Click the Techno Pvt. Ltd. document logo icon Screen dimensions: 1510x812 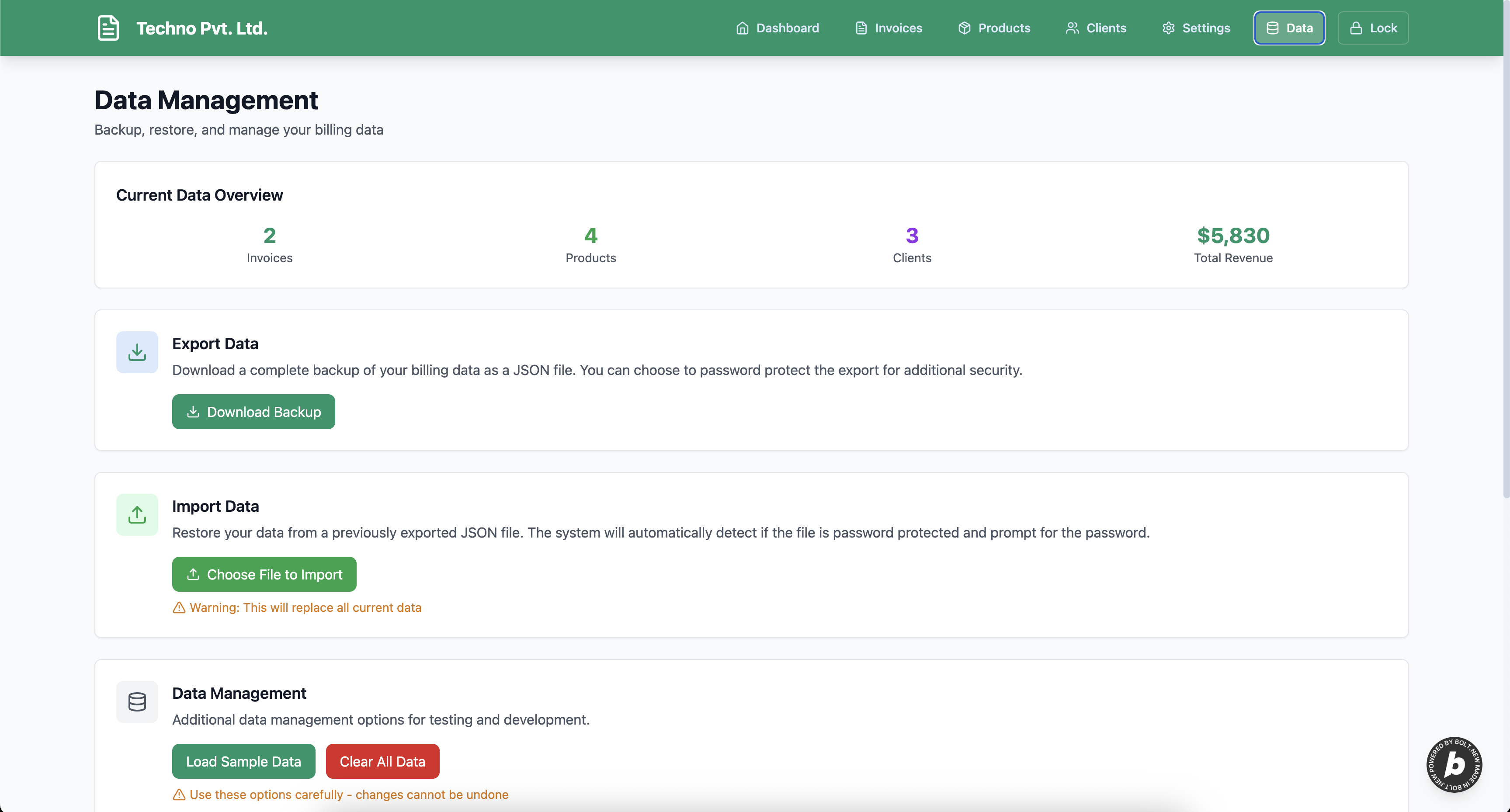coord(108,28)
